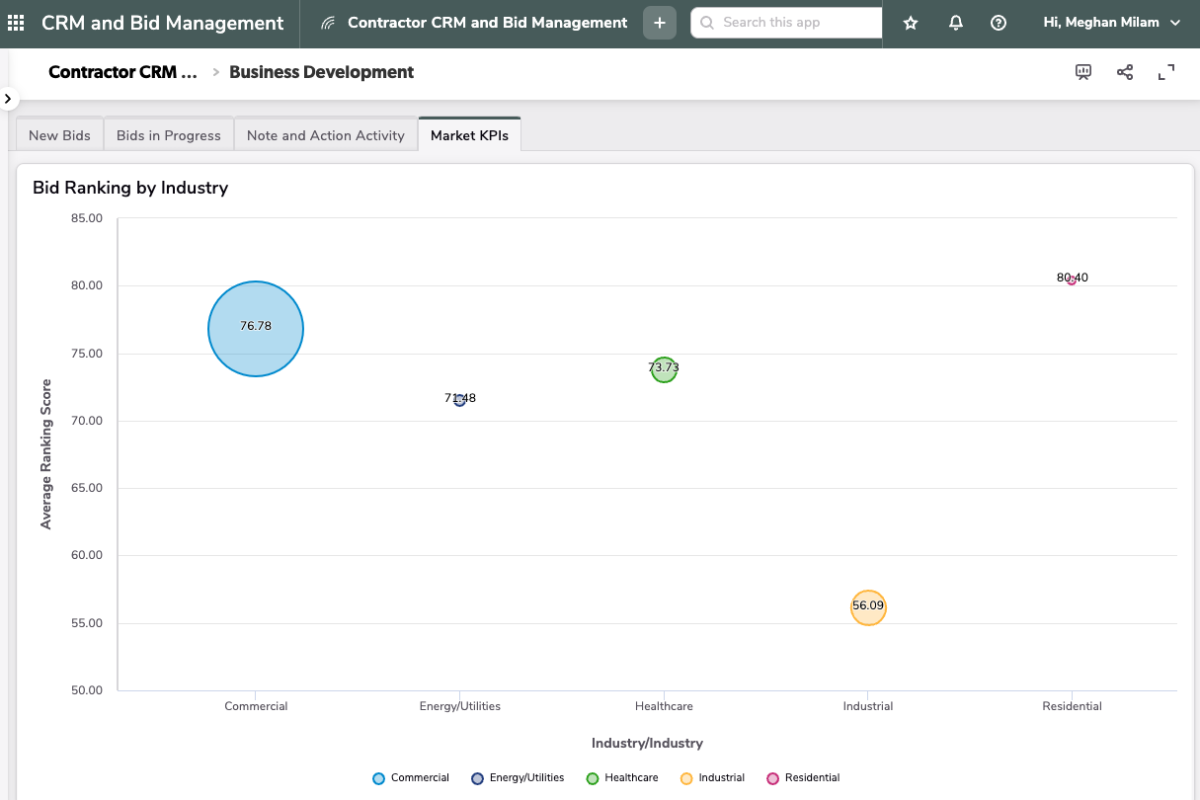
Task: Open the Meghan Milam user menu
Action: [1111, 23]
